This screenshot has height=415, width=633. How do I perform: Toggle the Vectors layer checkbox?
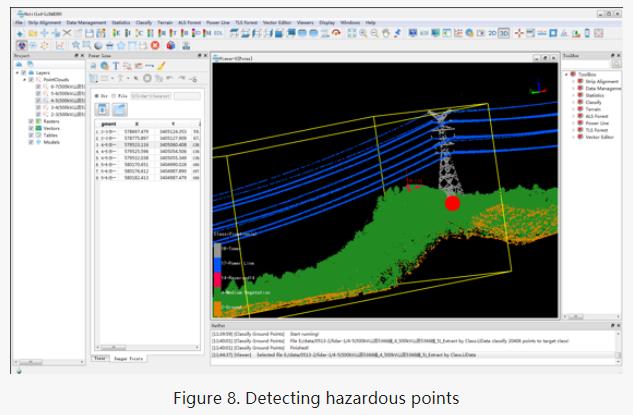tap(31, 128)
